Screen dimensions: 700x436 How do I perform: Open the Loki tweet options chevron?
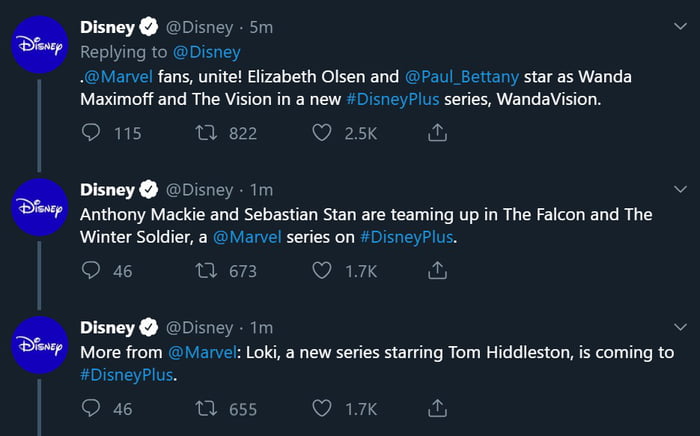tap(680, 327)
